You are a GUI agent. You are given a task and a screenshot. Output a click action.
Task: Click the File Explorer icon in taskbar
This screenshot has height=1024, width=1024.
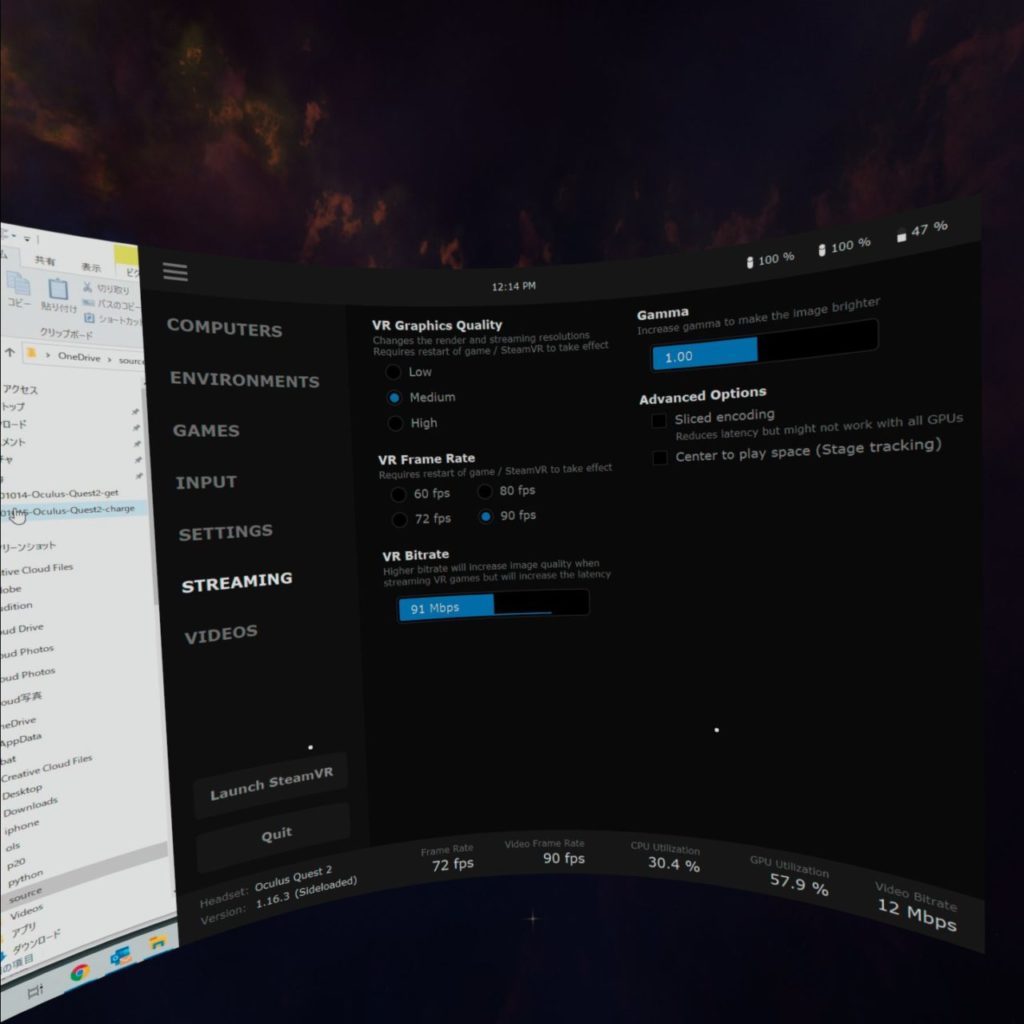pos(157,942)
